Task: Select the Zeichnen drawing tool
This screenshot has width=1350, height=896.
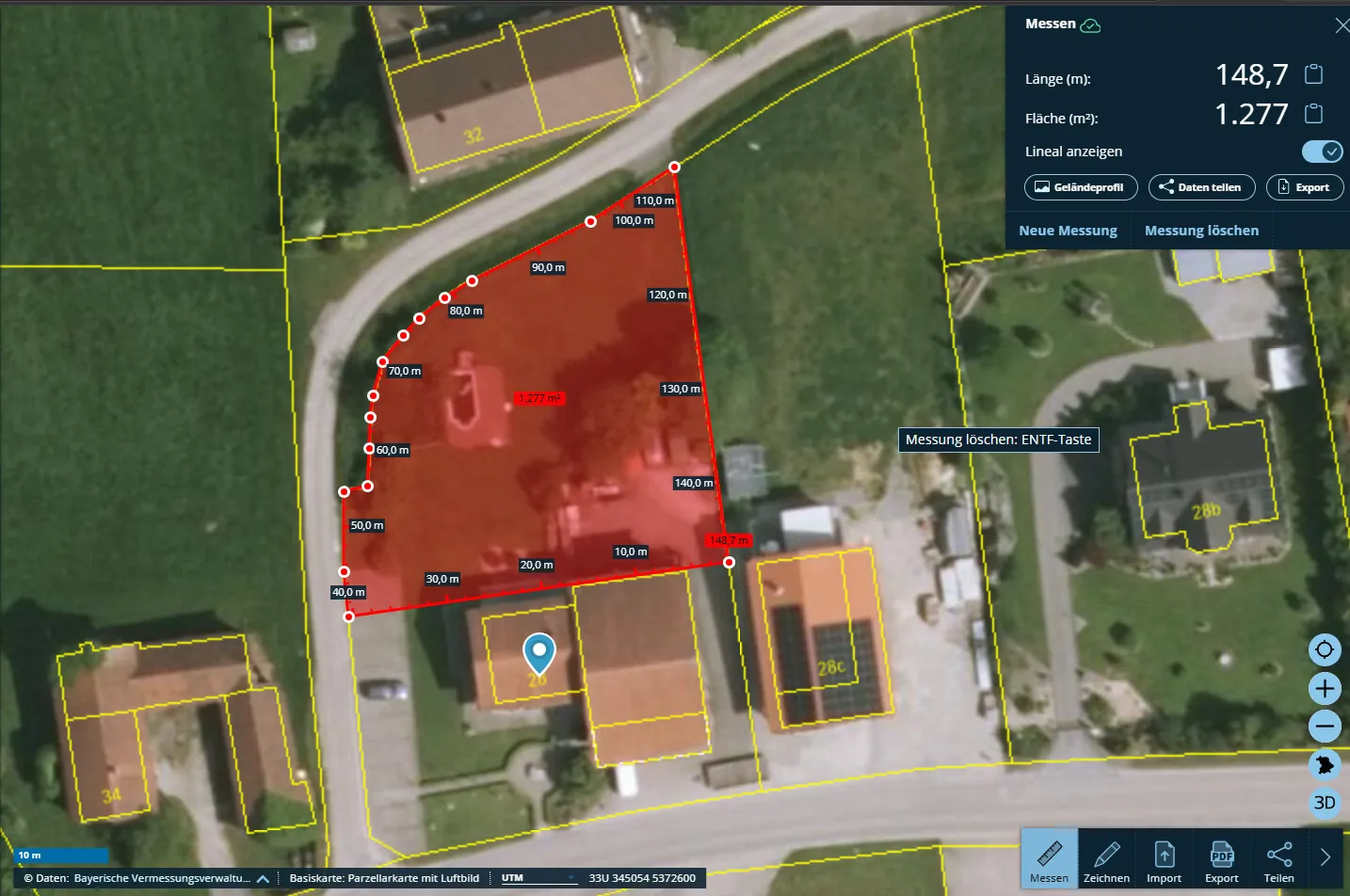Action: (1106, 860)
